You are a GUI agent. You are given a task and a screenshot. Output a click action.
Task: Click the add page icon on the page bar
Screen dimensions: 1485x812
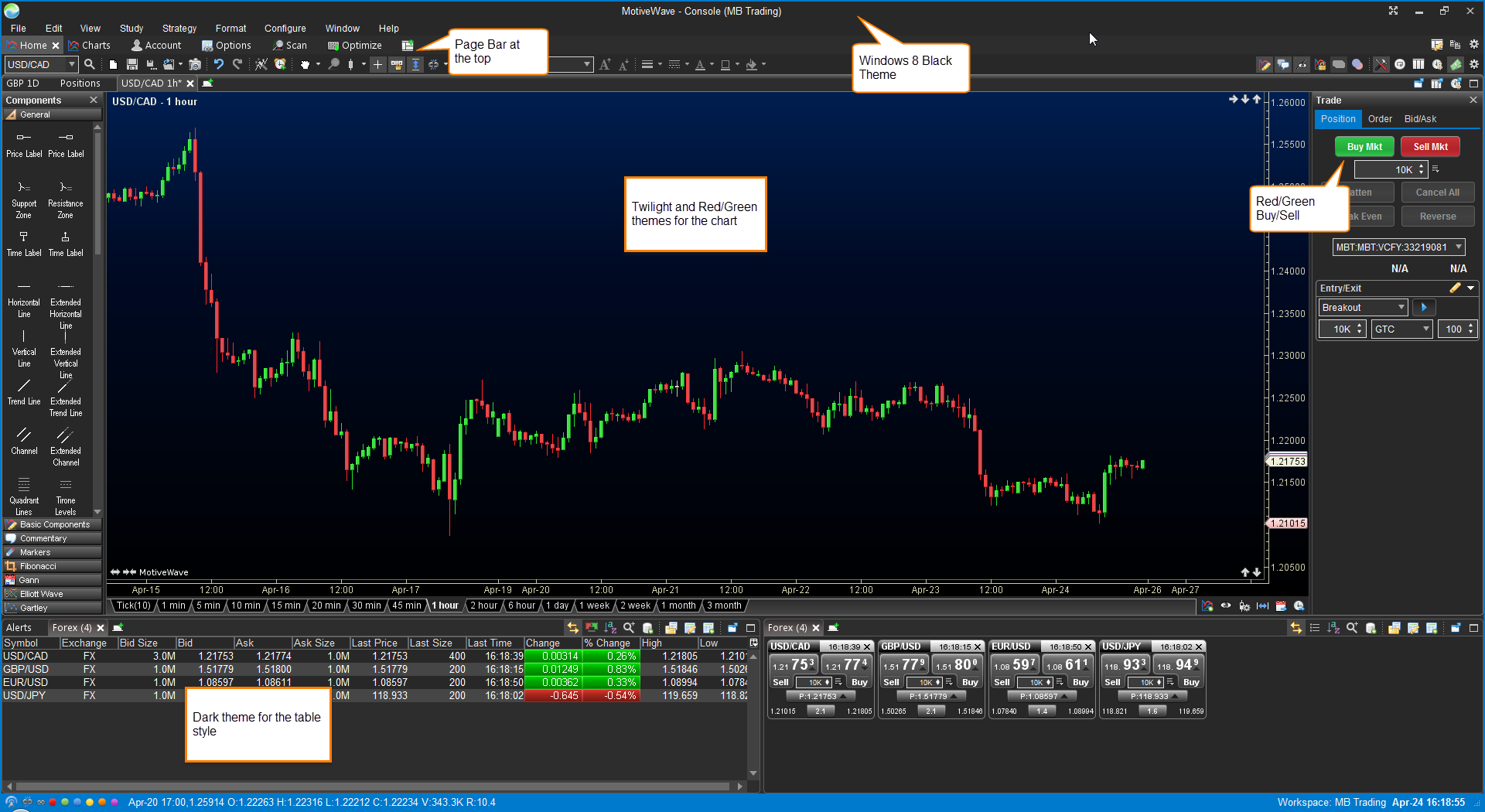(x=408, y=46)
